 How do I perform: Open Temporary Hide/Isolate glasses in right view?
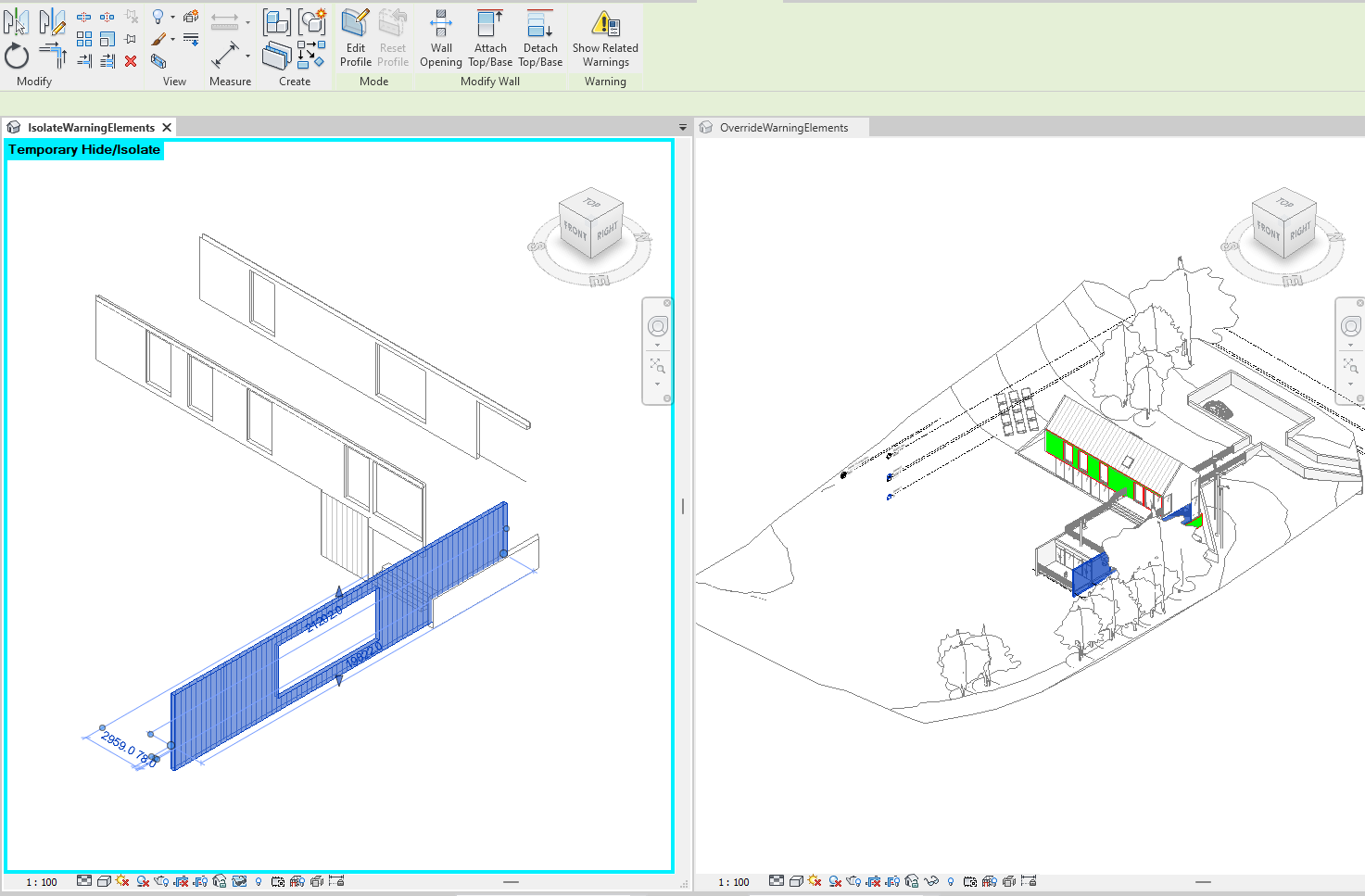(x=931, y=881)
